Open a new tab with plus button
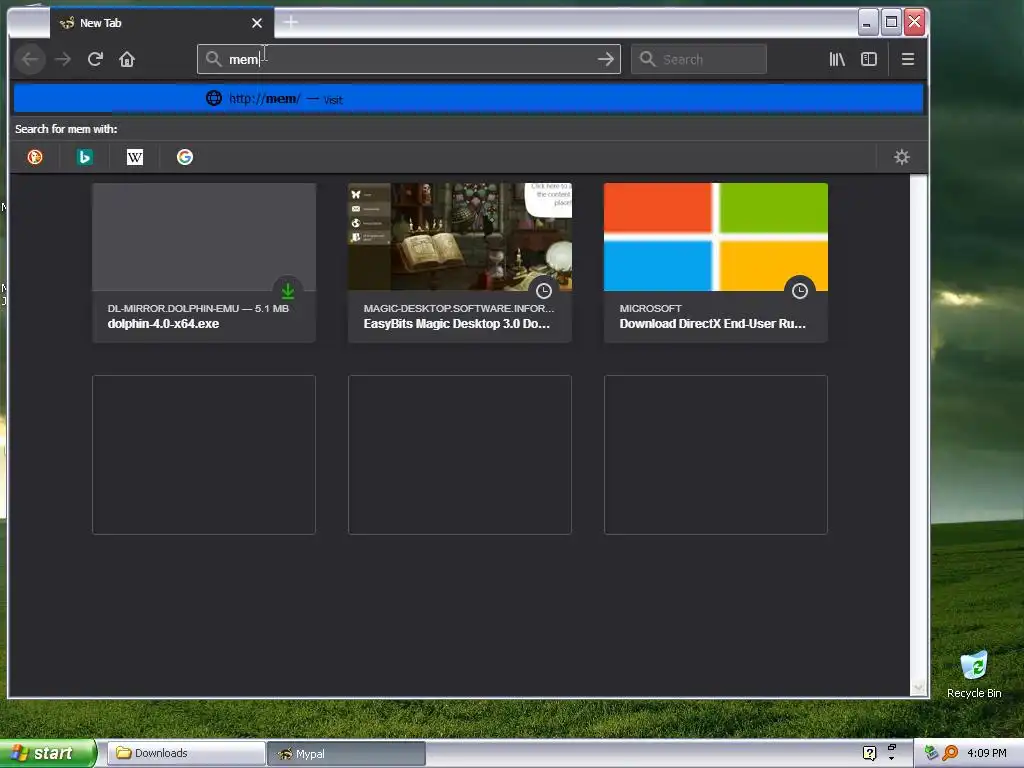Image resolution: width=1024 pixels, height=768 pixels. click(291, 23)
